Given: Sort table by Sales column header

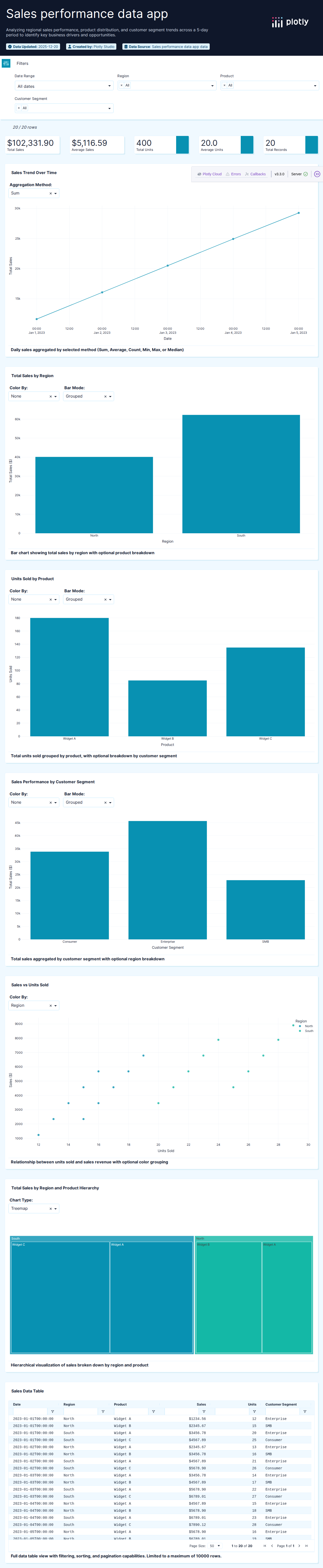Looking at the screenshot, I should (201, 1404).
